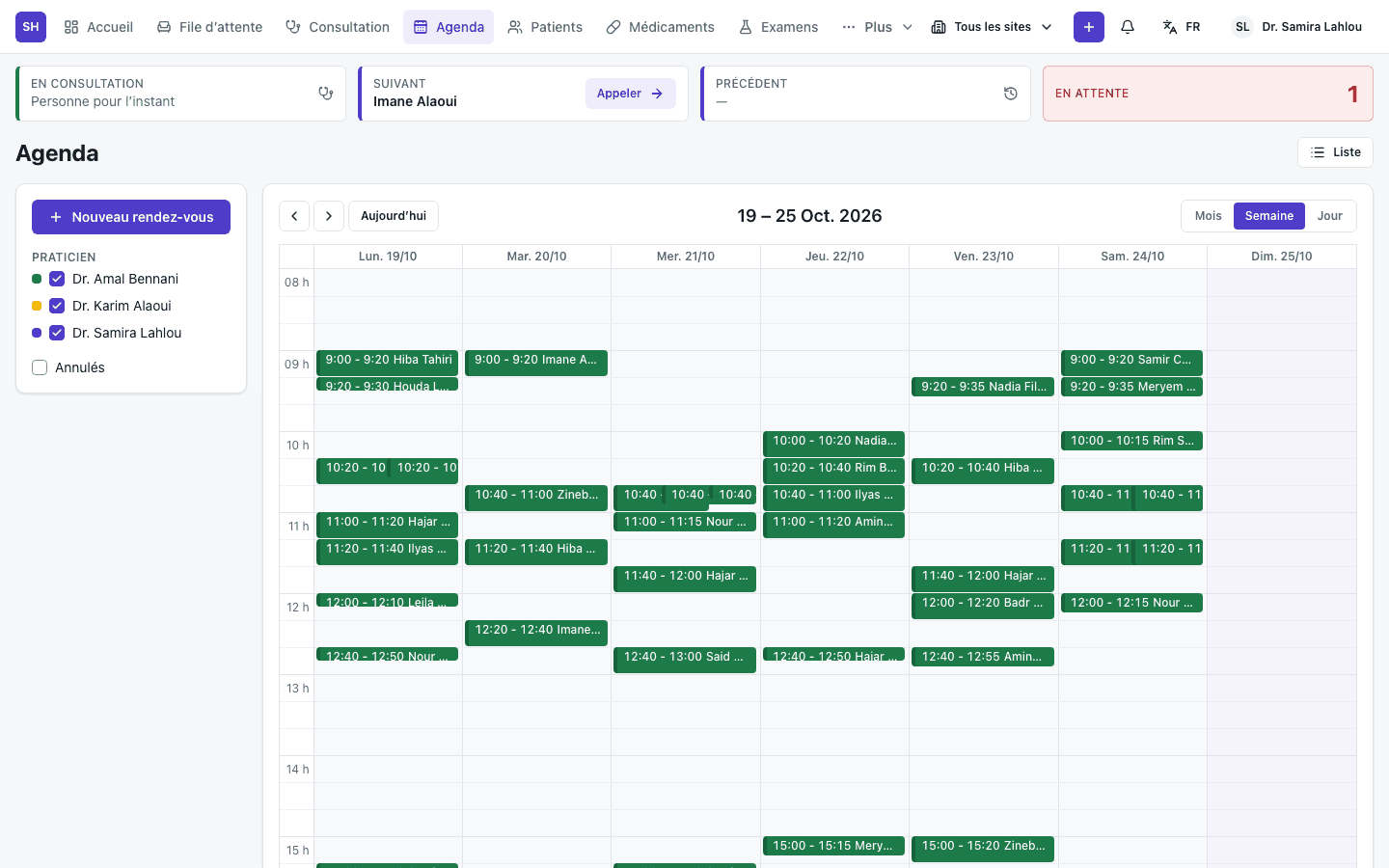Uncheck Dr. Samira Lahlou checkbox
This screenshot has height=868, width=1389.
tap(57, 333)
